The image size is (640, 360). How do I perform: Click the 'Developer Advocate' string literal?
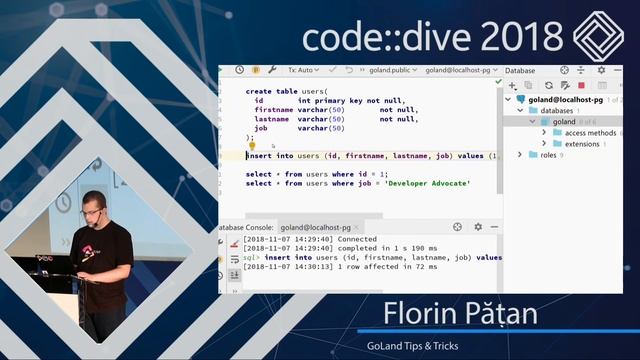(427, 184)
